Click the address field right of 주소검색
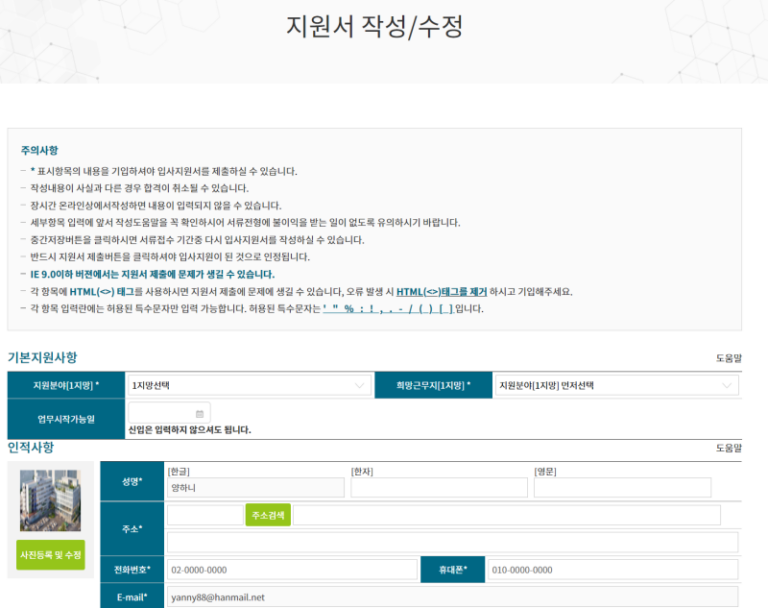768x608 pixels. click(x=506, y=515)
